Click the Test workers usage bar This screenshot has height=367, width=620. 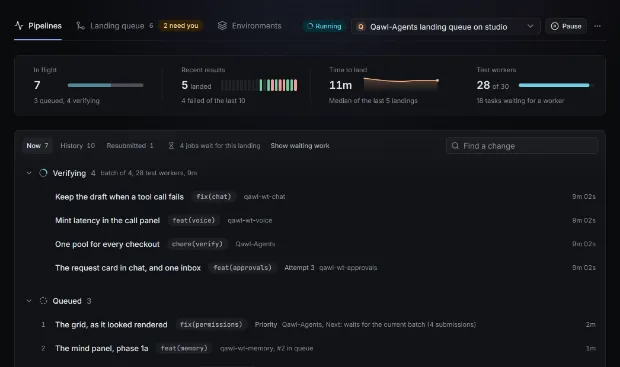pos(555,85)
